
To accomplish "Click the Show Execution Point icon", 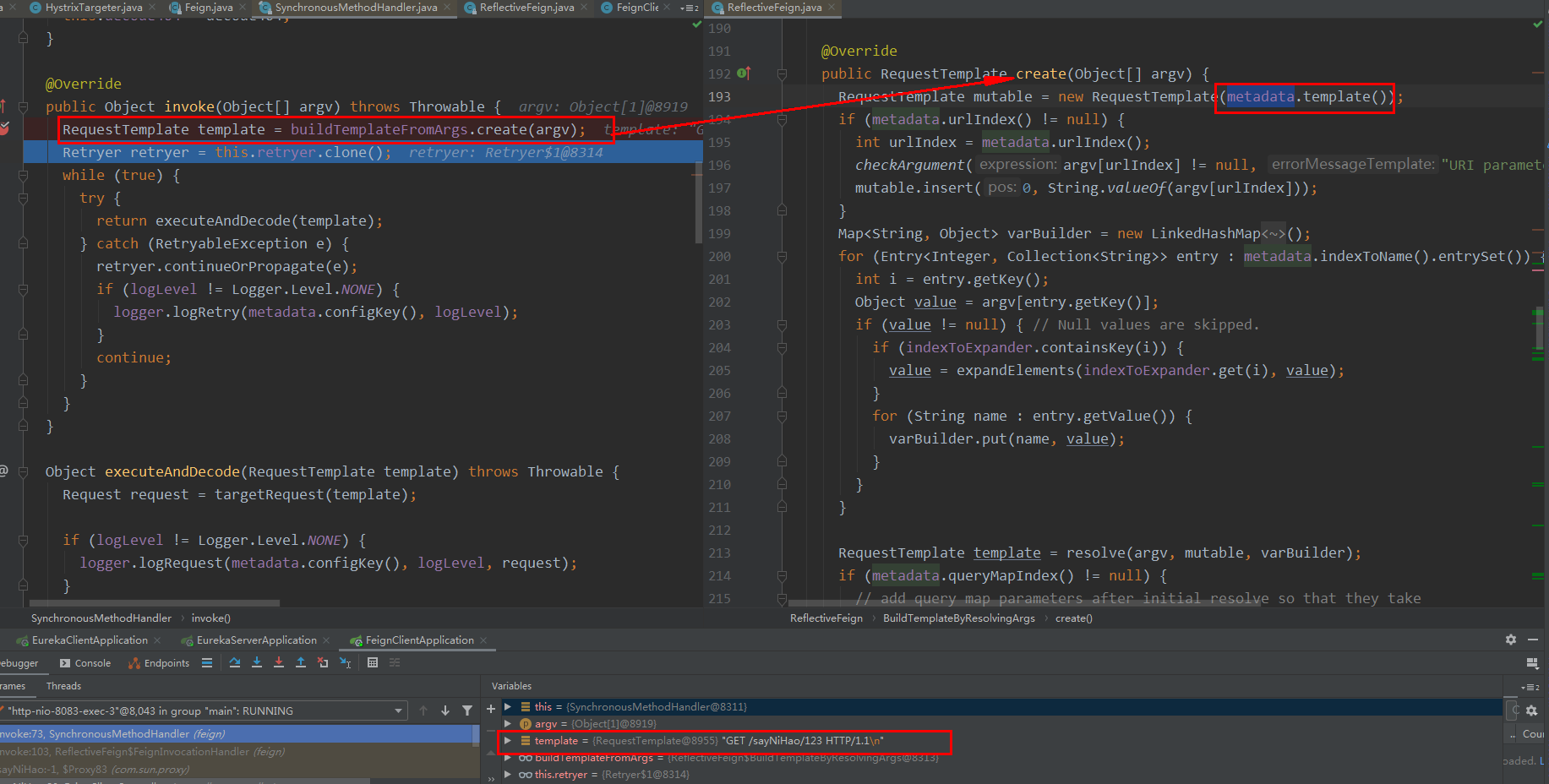I will tap(207, 663).
